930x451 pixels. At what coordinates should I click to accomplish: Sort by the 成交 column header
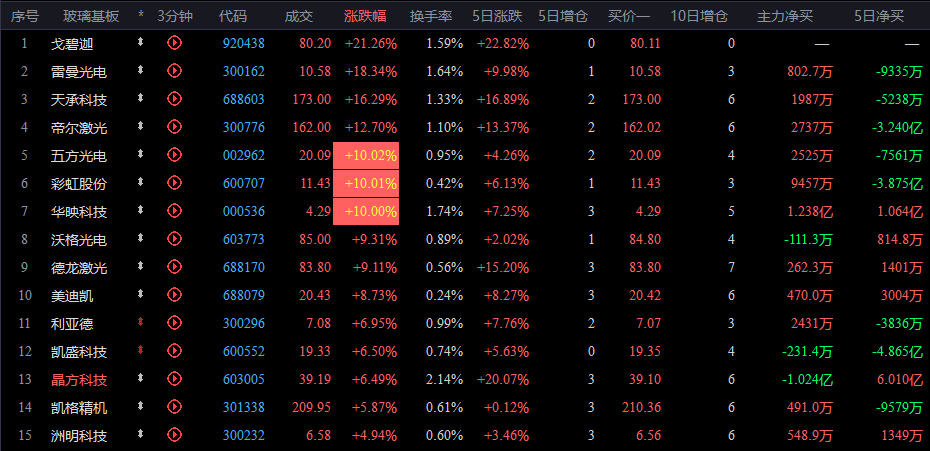point(299,16)
